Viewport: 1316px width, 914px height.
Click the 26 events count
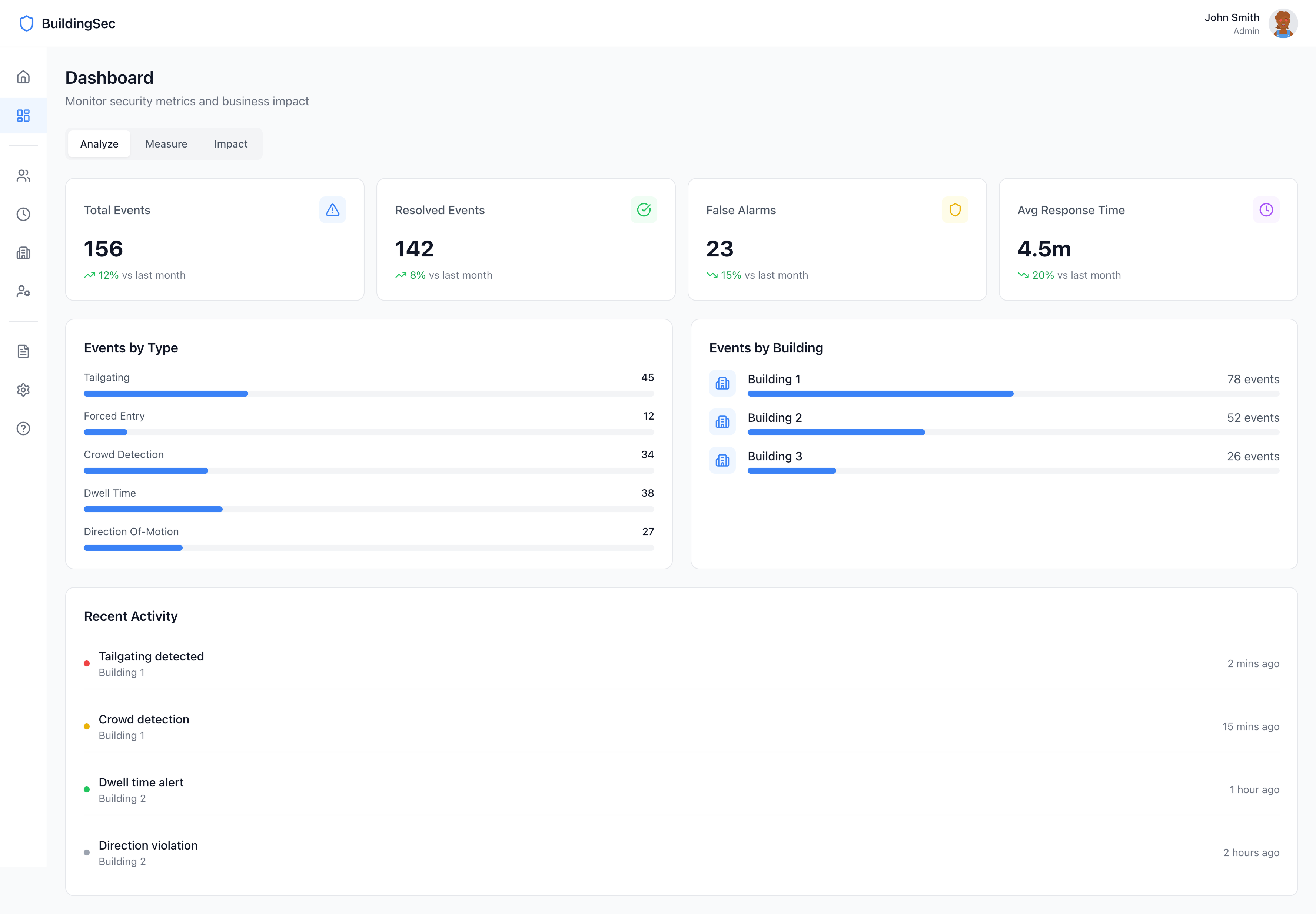click(1253, 456)
